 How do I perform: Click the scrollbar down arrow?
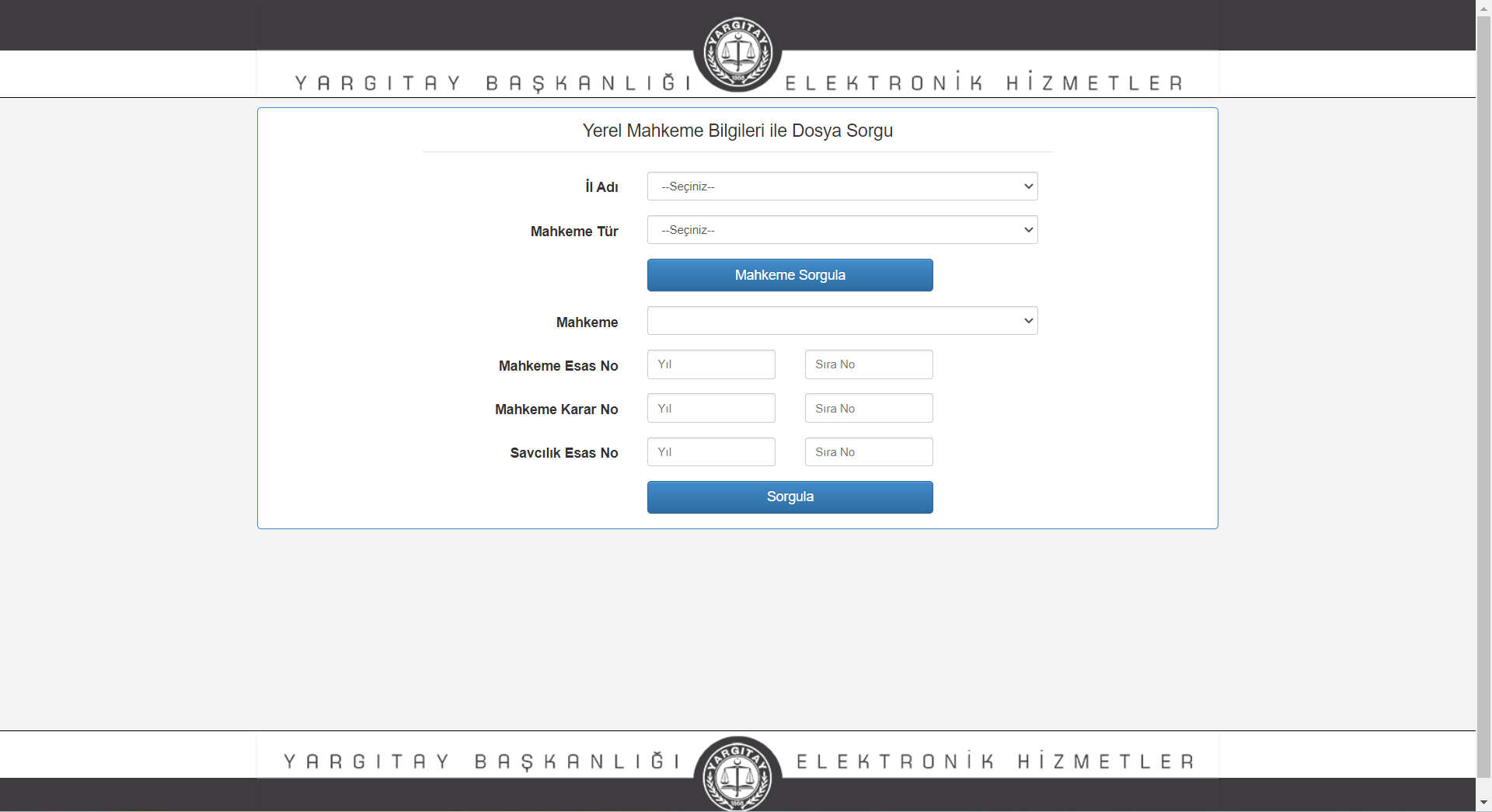[1483, 803]
